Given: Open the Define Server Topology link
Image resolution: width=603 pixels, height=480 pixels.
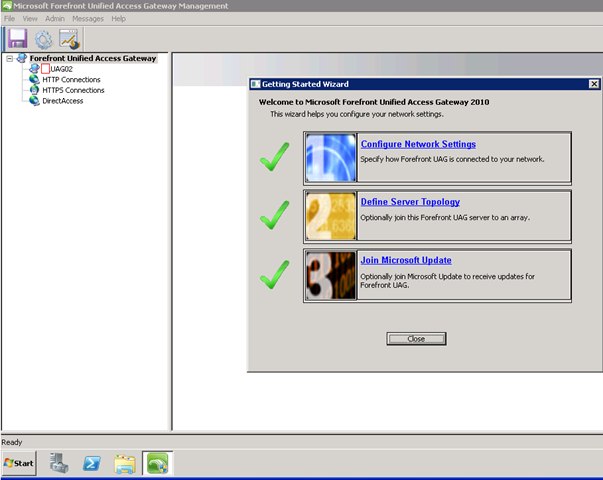Looking at the screenshot, I should click(410, 202).
